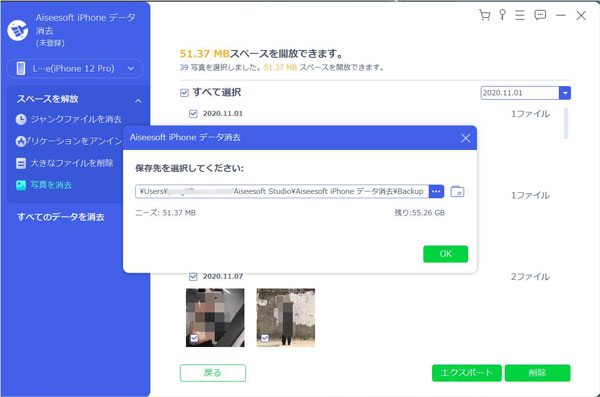Click the ニーズ: 51.37 MB text
This screenshot has width=600, height=397.
point(165,213)
